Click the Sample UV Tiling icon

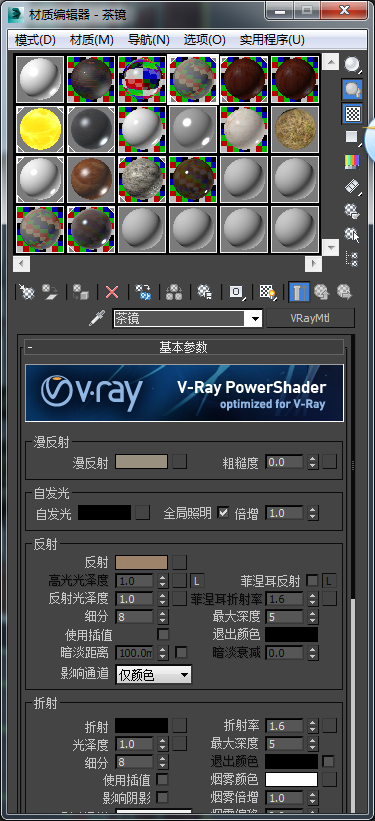(352, 138)
